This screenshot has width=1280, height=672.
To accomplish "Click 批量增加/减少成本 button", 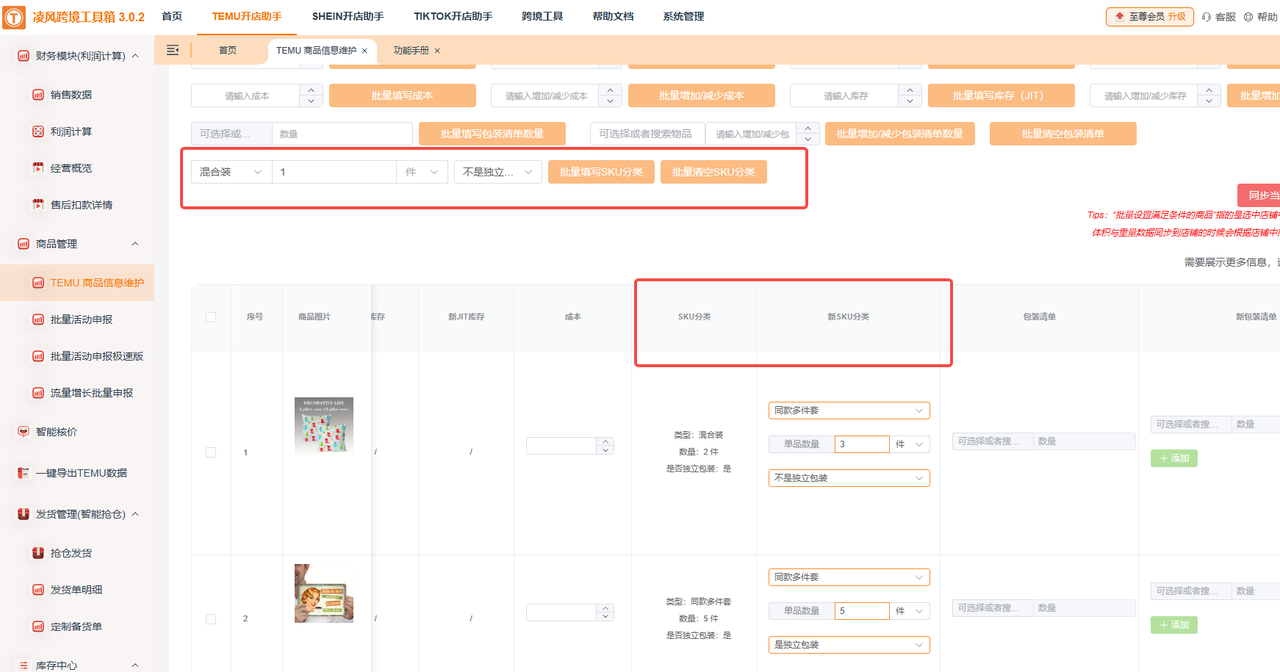I will tap(702, 95).
